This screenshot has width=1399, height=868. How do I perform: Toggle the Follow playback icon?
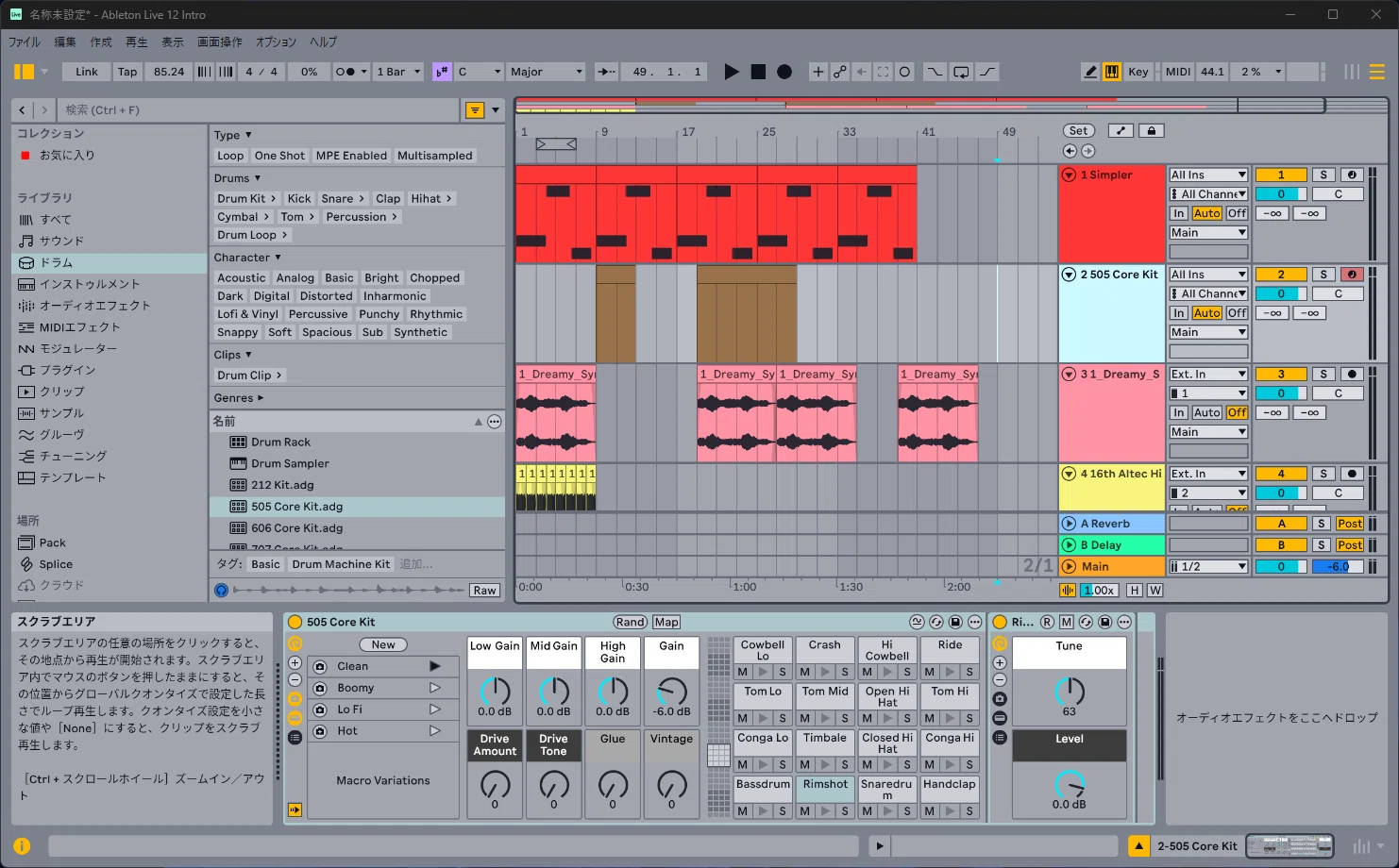(x=607, y=72)
